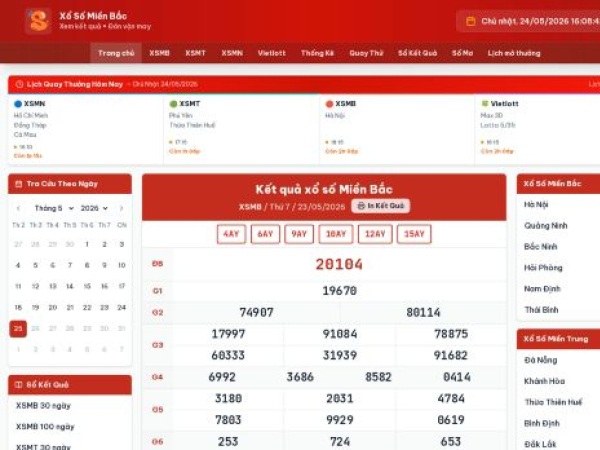The width and height of the screenshot is (600, 450).
Task: Select day 23 in the calendar
Action: click(104, 307)
